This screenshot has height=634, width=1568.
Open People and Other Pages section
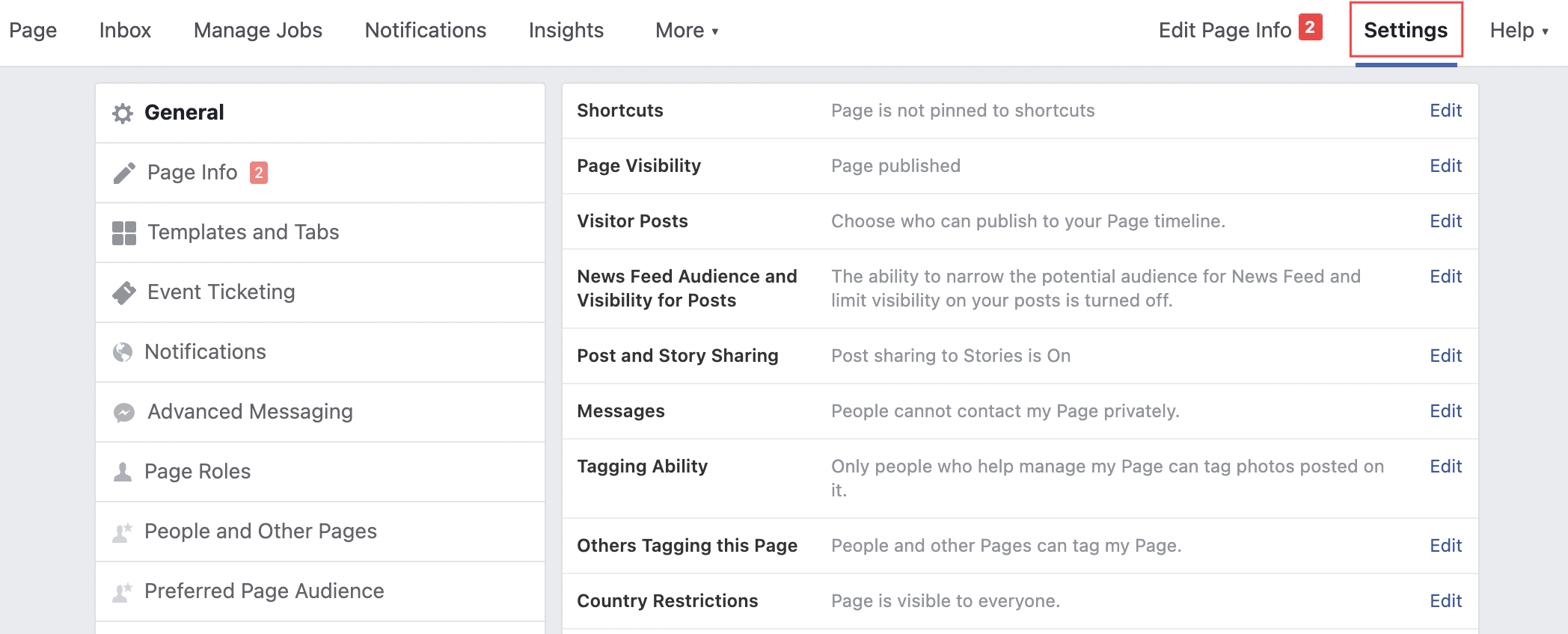point(320,532)
